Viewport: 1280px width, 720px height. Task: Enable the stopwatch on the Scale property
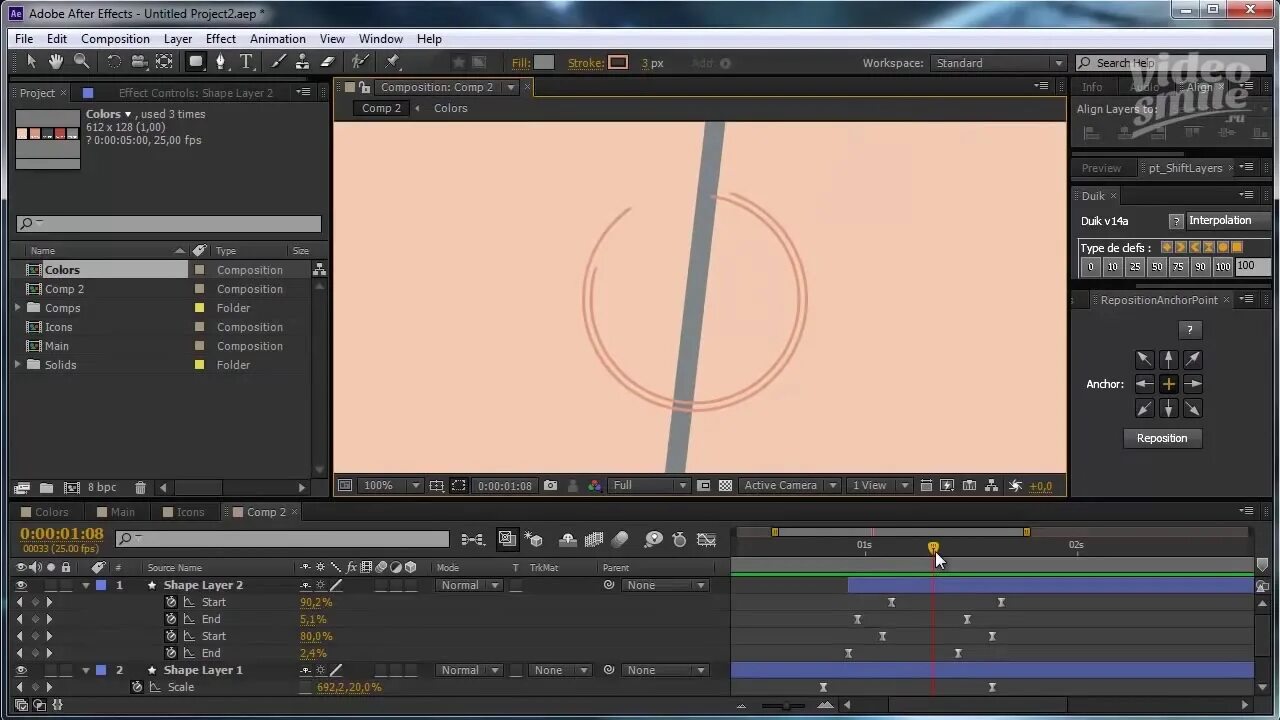tap(136, 687)
